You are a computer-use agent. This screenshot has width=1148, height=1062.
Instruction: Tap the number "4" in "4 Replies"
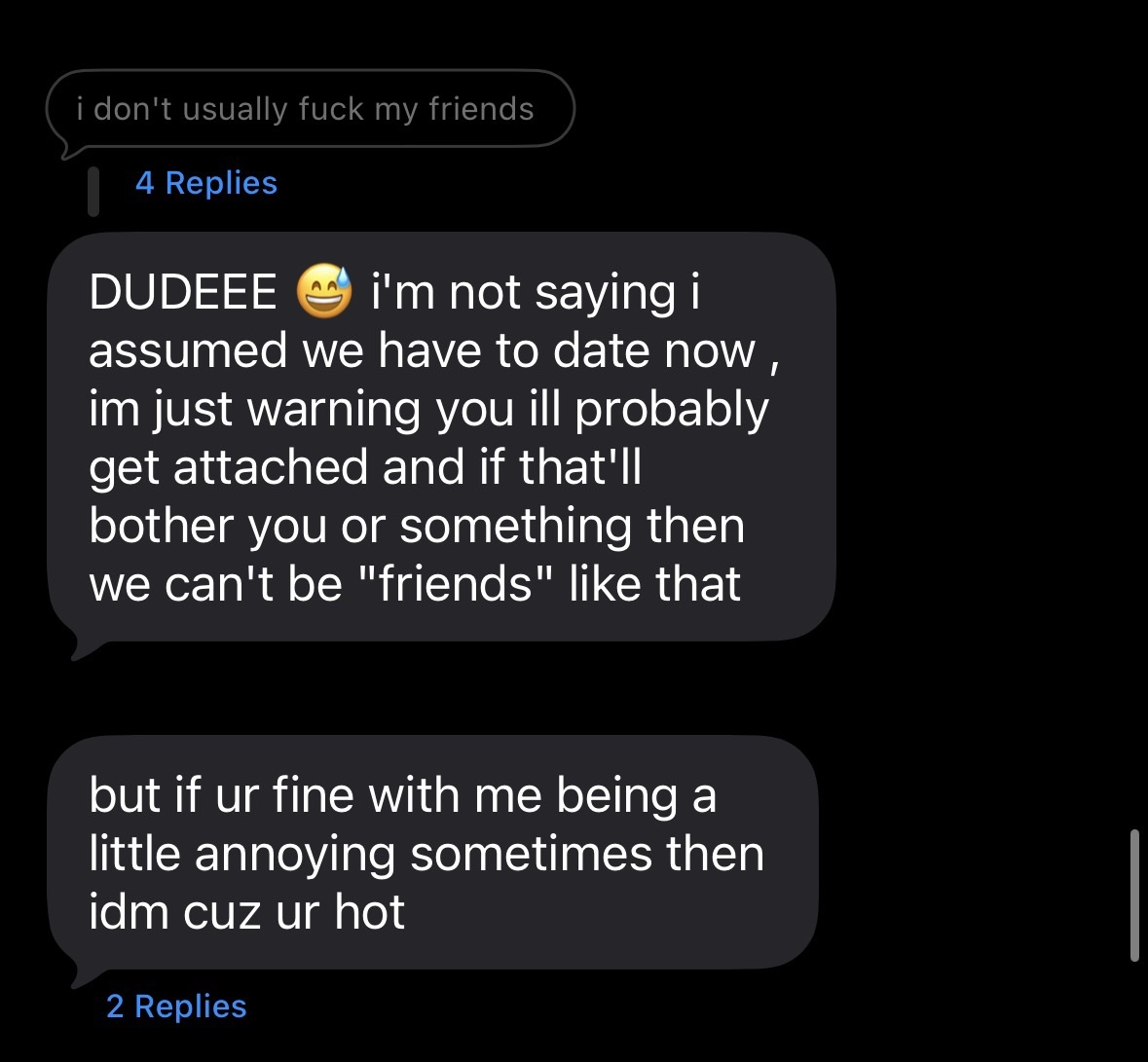point(145,183)
